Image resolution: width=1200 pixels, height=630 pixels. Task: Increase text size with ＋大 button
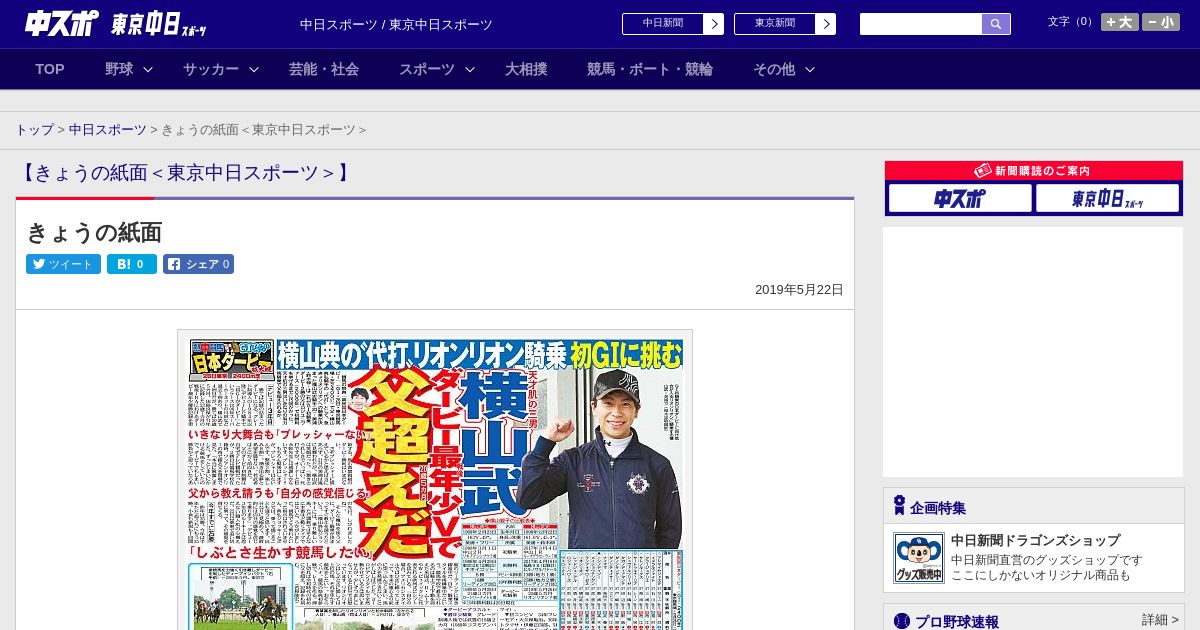[1120, 22]
